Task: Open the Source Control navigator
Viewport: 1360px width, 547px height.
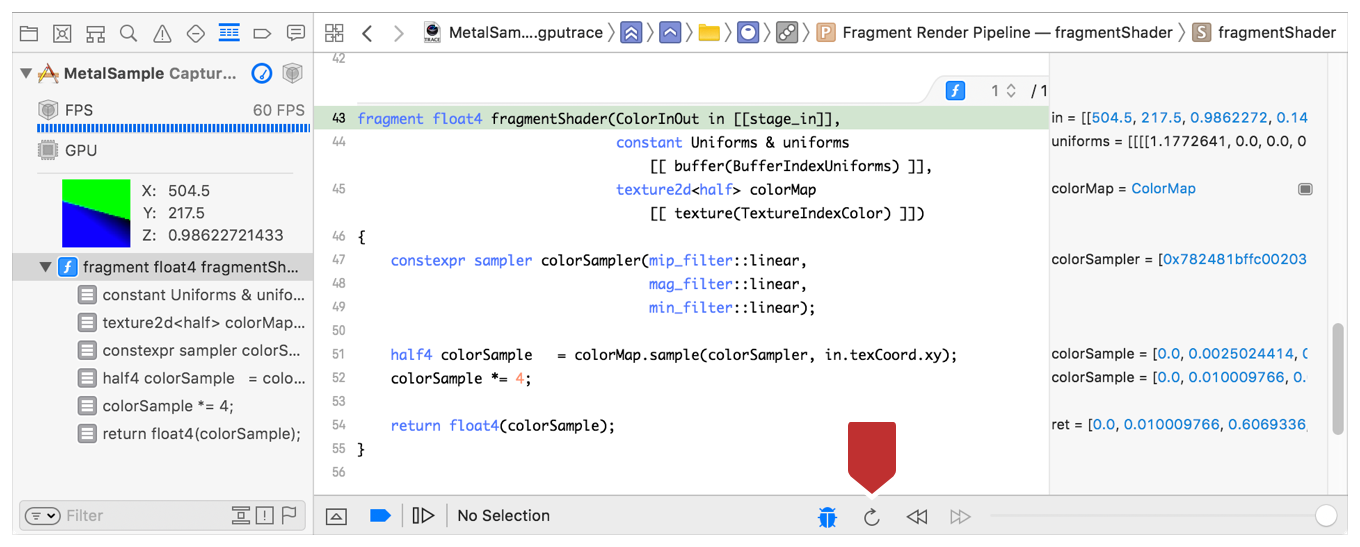Action: coord(62,33)
